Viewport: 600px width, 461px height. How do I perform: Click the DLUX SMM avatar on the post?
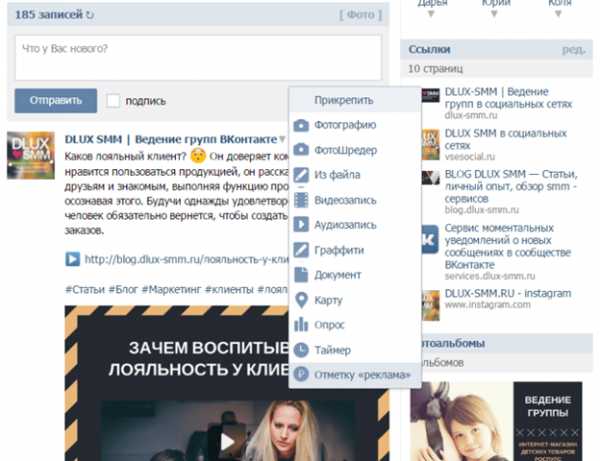[x=31, y=155]
